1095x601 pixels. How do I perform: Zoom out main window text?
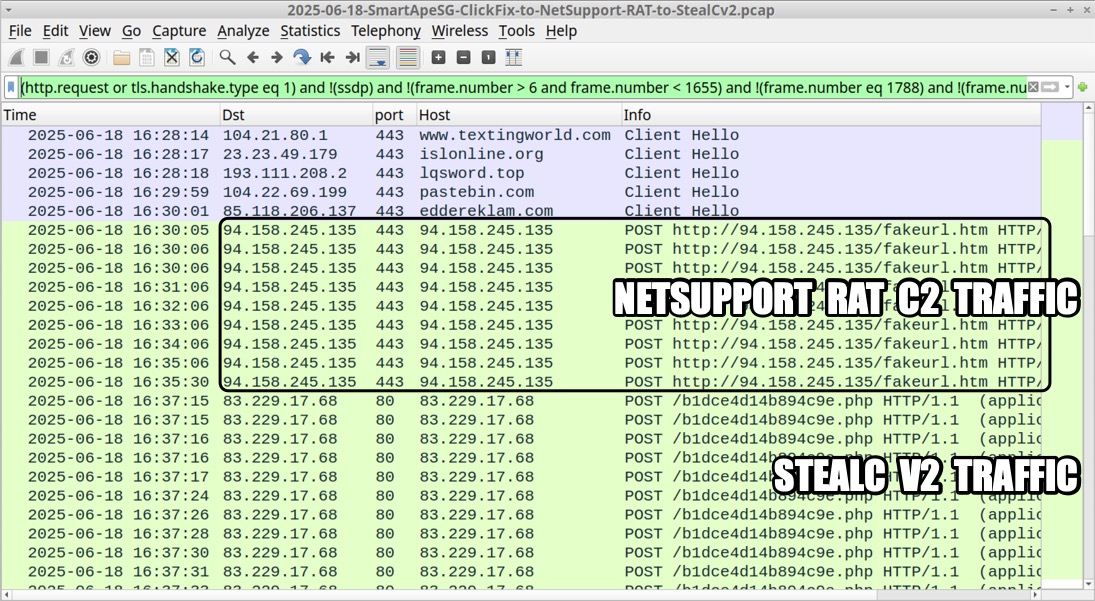tap(464, 58)
